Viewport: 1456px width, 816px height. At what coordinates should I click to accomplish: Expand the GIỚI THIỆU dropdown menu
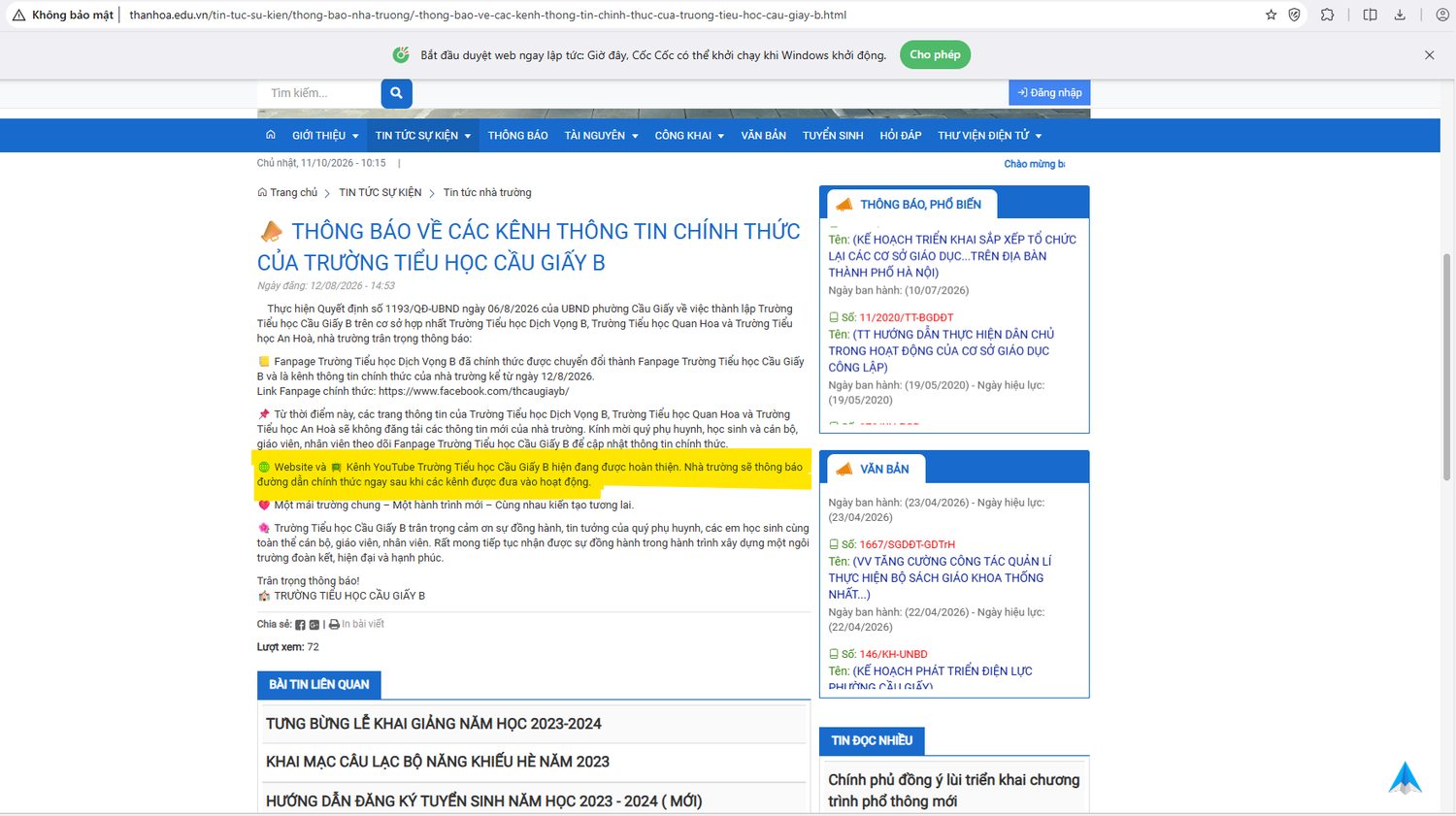(325, 136)
